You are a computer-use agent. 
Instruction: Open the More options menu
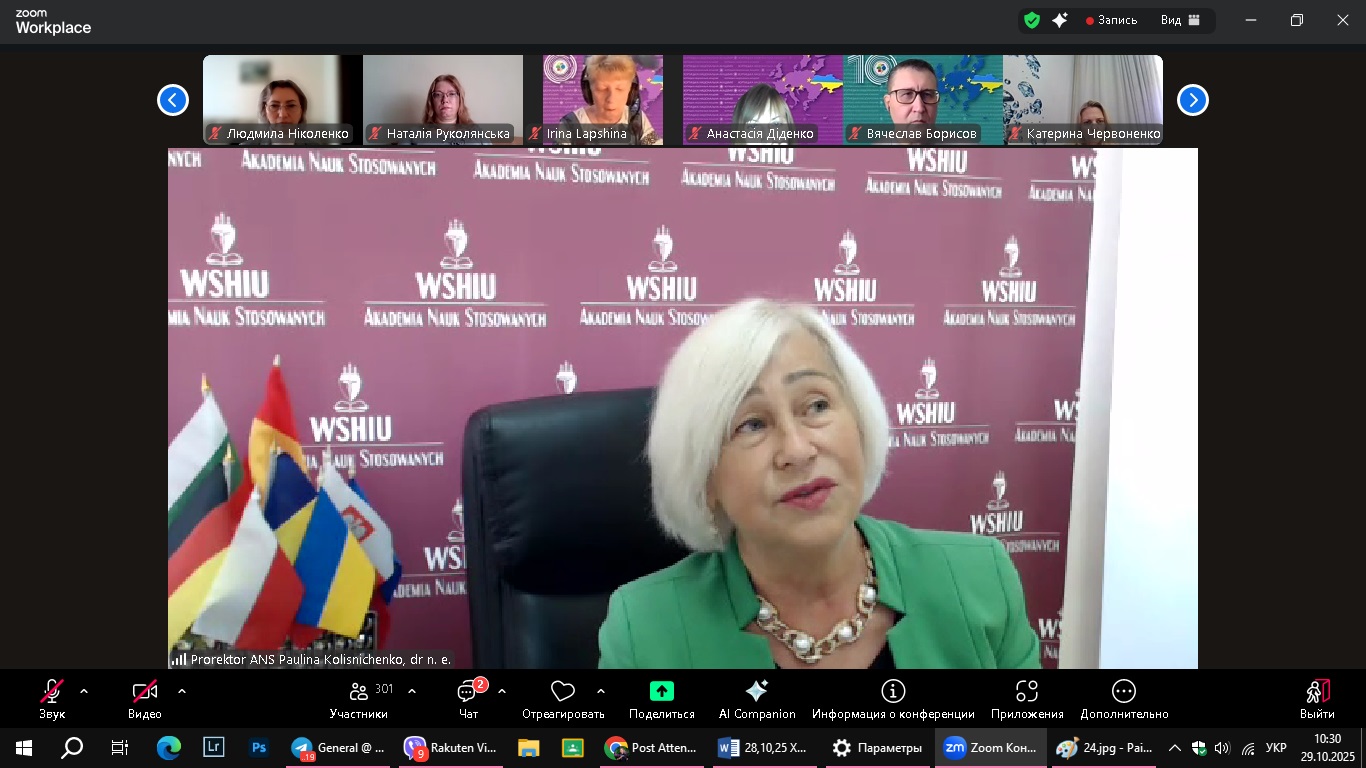1124,698
